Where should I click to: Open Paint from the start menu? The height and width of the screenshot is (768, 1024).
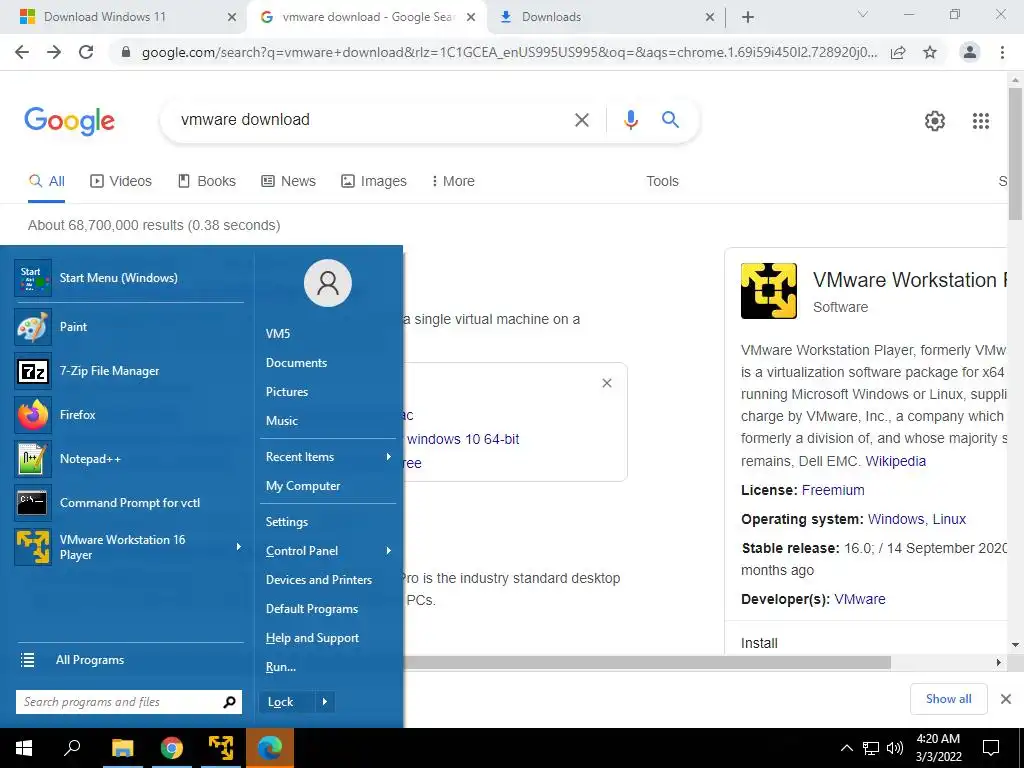pos(129,327)
